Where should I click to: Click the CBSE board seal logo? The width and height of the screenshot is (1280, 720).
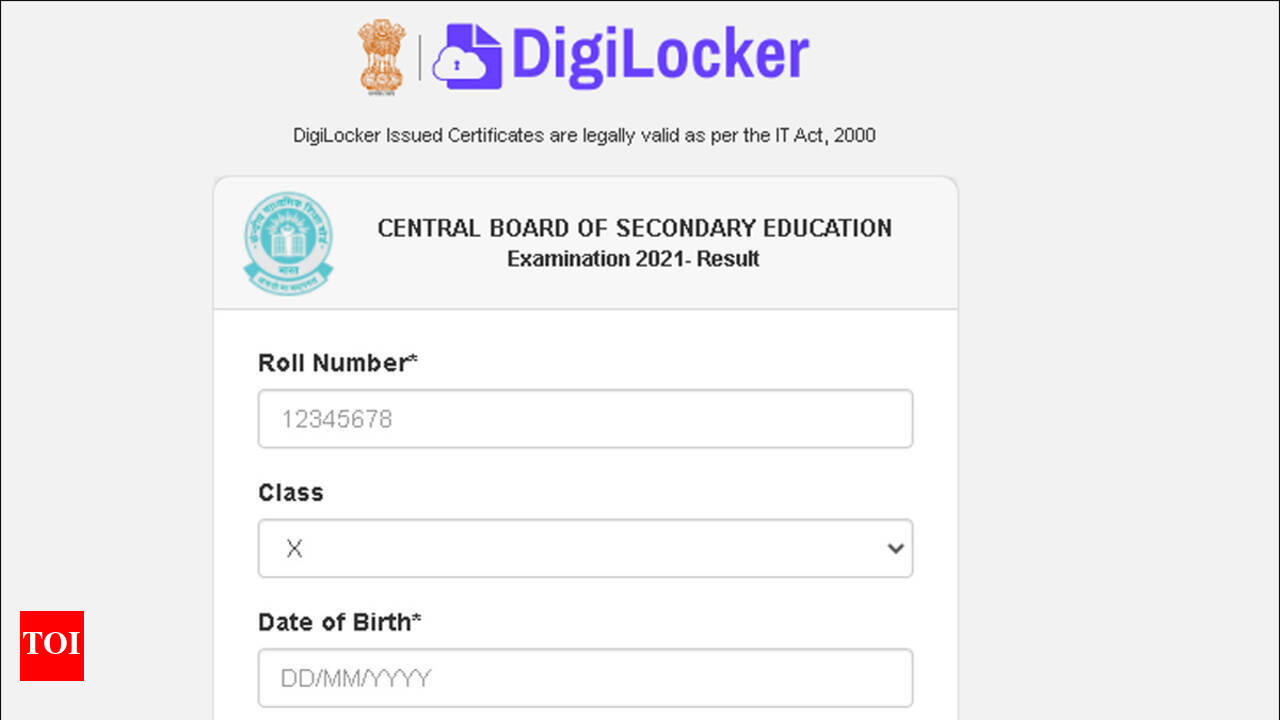288,243
